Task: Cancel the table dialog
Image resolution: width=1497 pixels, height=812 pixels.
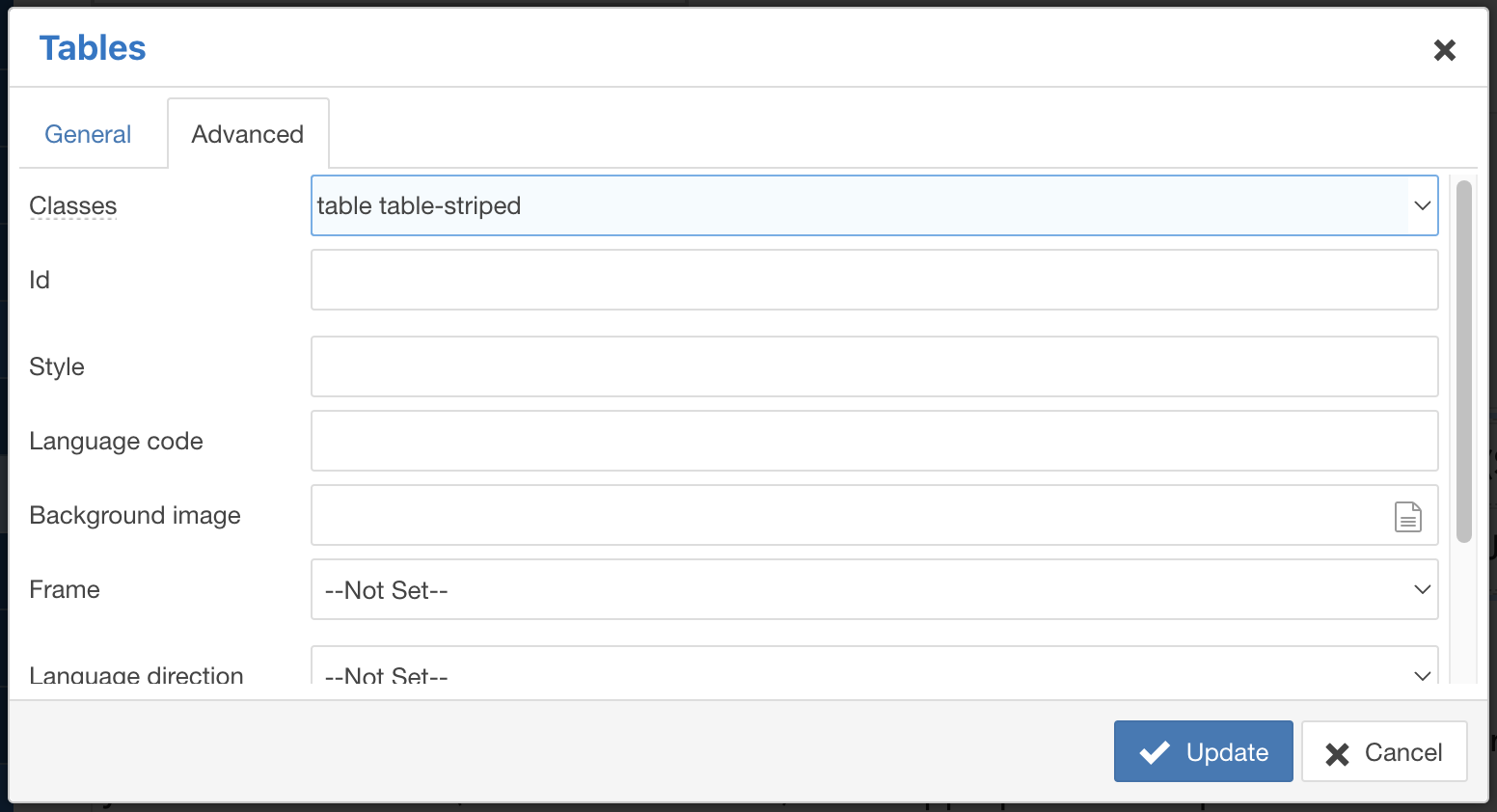Action: coord(1384,751)
